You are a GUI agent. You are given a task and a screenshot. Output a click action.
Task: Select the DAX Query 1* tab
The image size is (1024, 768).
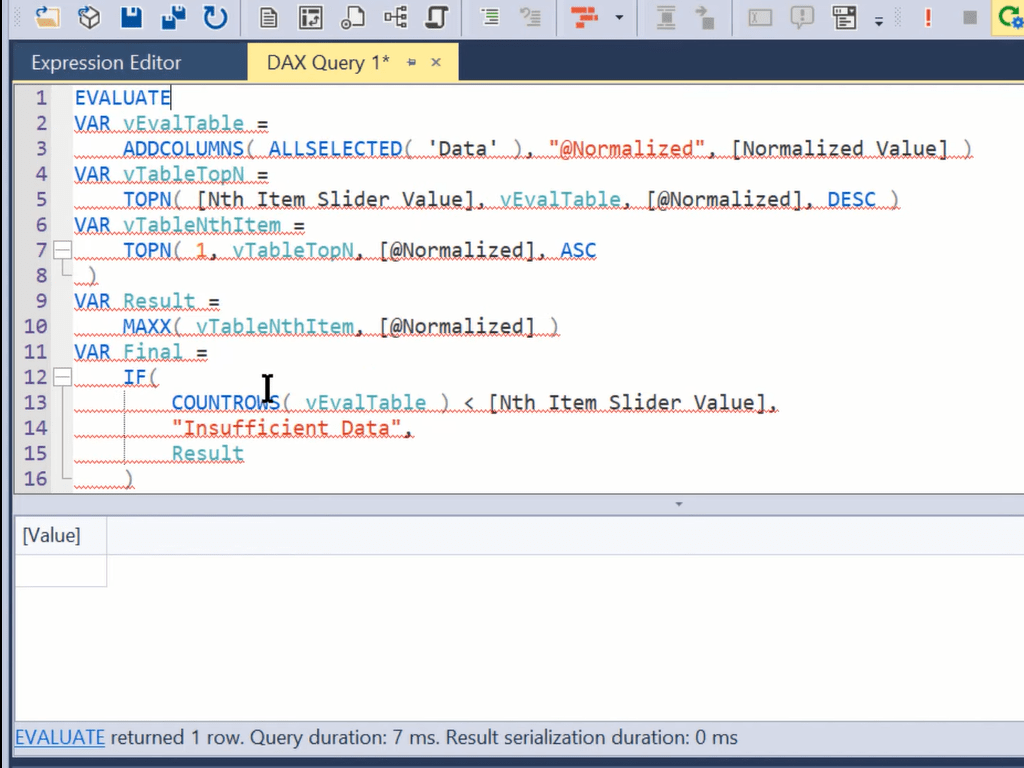tap(328, 63)
